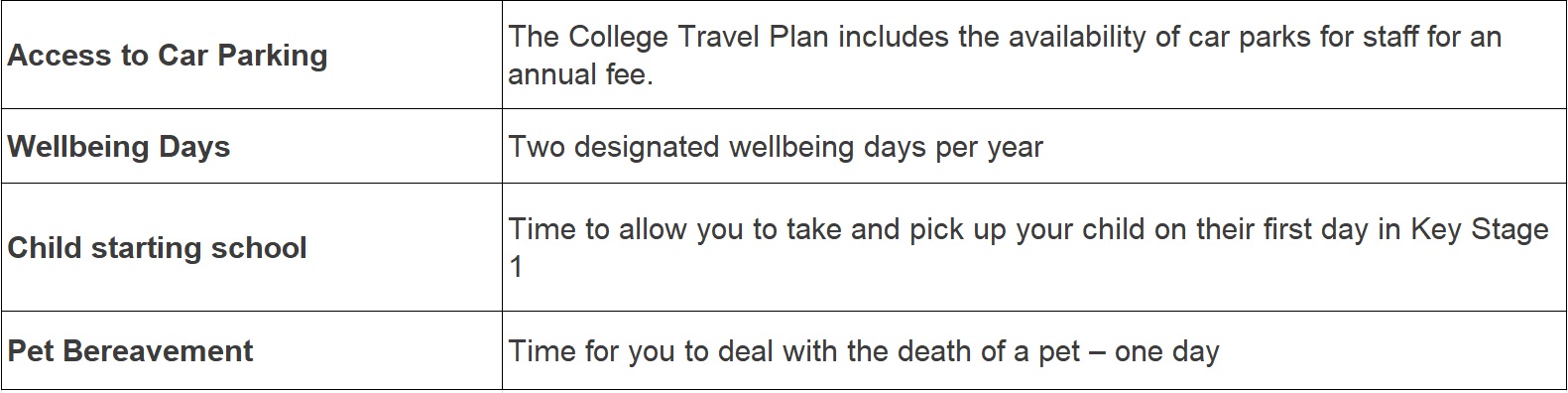Click the College Travel Plan description text

click(1005, 56)
